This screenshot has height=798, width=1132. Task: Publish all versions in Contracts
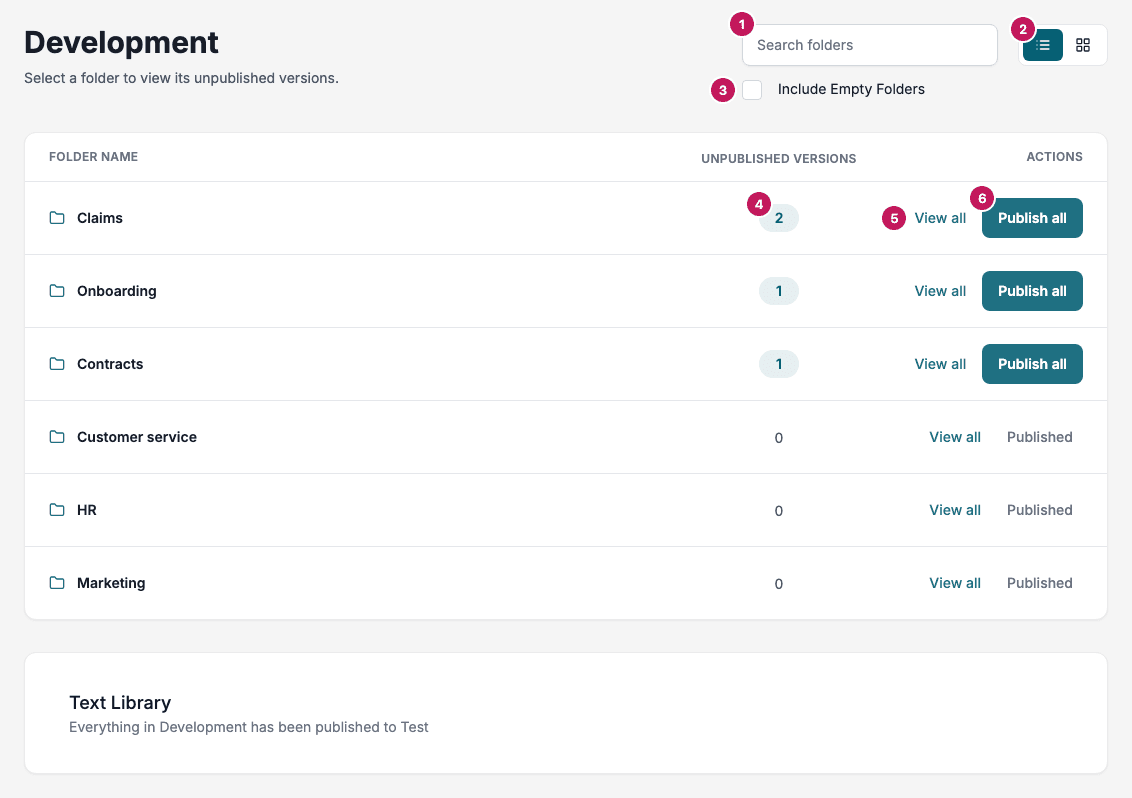1032,364
